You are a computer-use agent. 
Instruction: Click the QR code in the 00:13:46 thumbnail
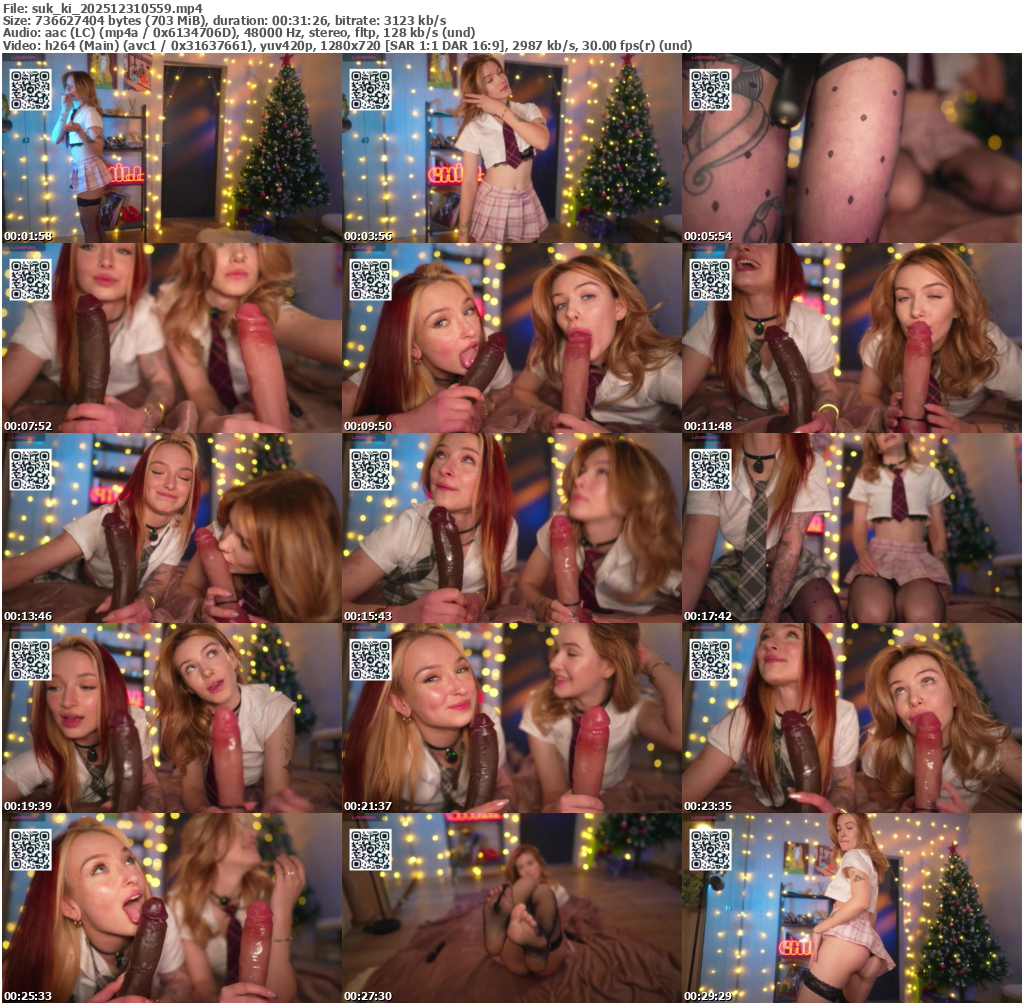[31, 470]
